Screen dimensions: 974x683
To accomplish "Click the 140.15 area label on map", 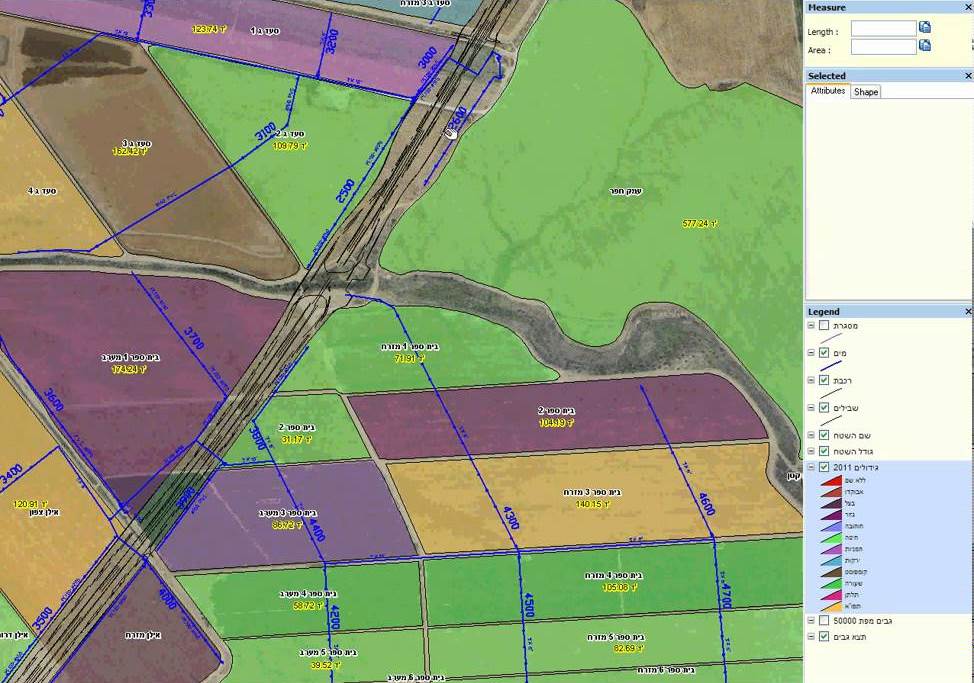I will click(593, 504).
